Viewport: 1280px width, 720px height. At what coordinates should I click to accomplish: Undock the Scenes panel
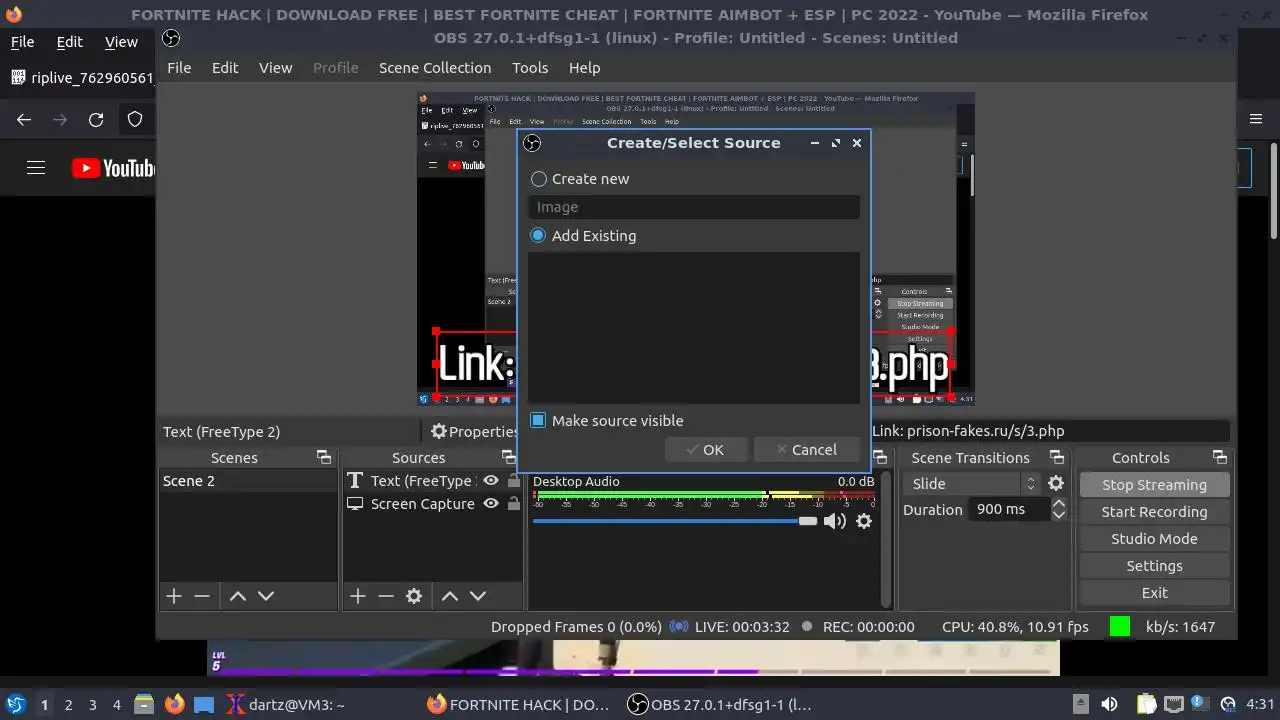coord(324,457)
